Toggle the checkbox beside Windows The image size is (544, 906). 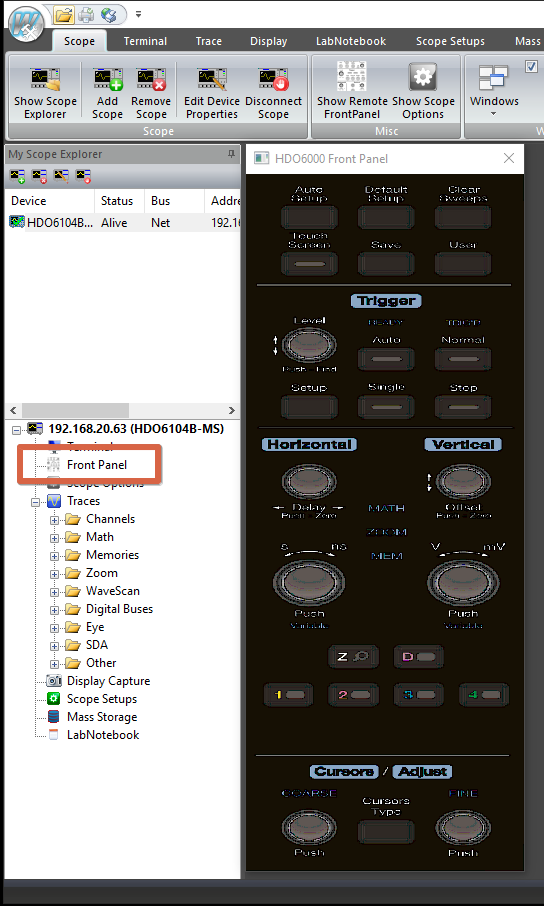[x=531, y=67]
